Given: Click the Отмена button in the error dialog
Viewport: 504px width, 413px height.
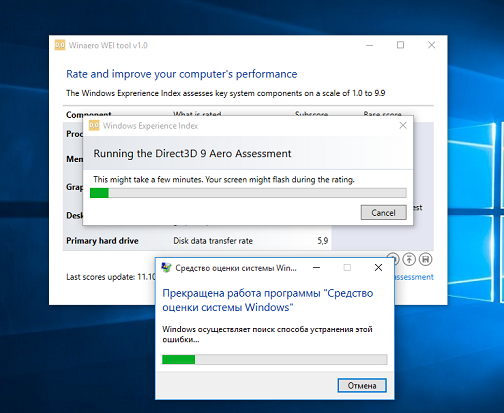Looking at the screenshot, I should pyautogui.click(x=362, y=386).
